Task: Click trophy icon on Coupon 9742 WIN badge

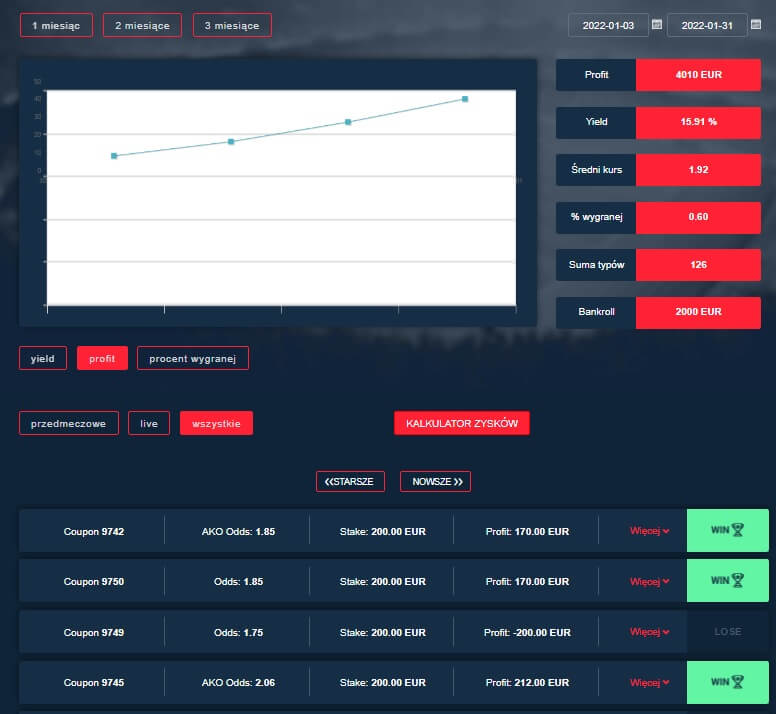Action: [738, 531]
